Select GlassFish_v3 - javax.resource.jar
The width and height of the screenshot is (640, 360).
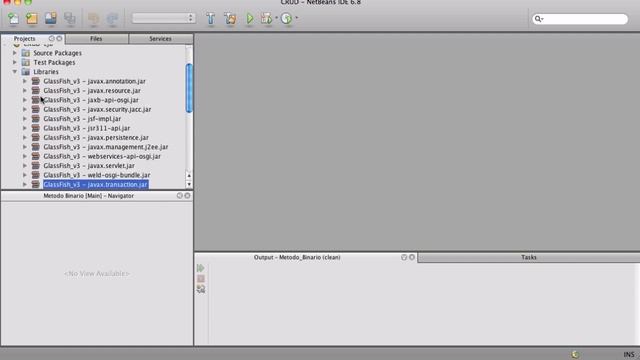[92, 91]
